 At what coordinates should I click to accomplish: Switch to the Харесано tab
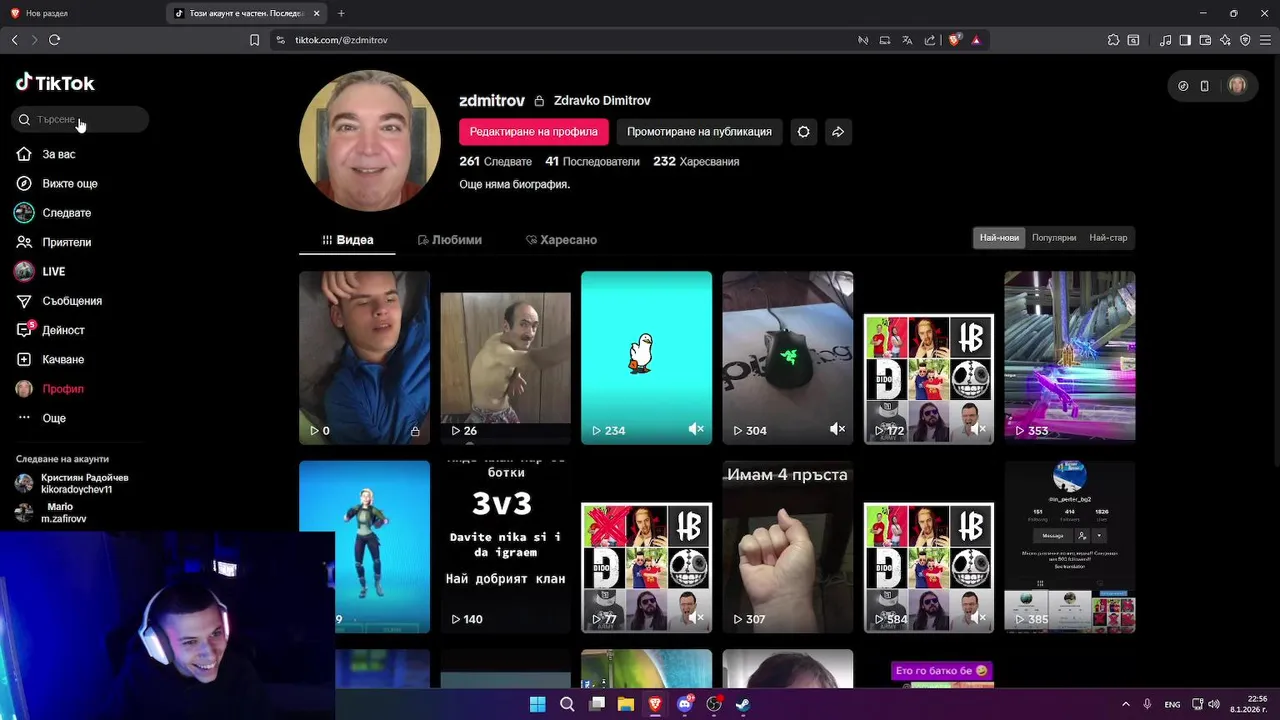pos(561,240)
